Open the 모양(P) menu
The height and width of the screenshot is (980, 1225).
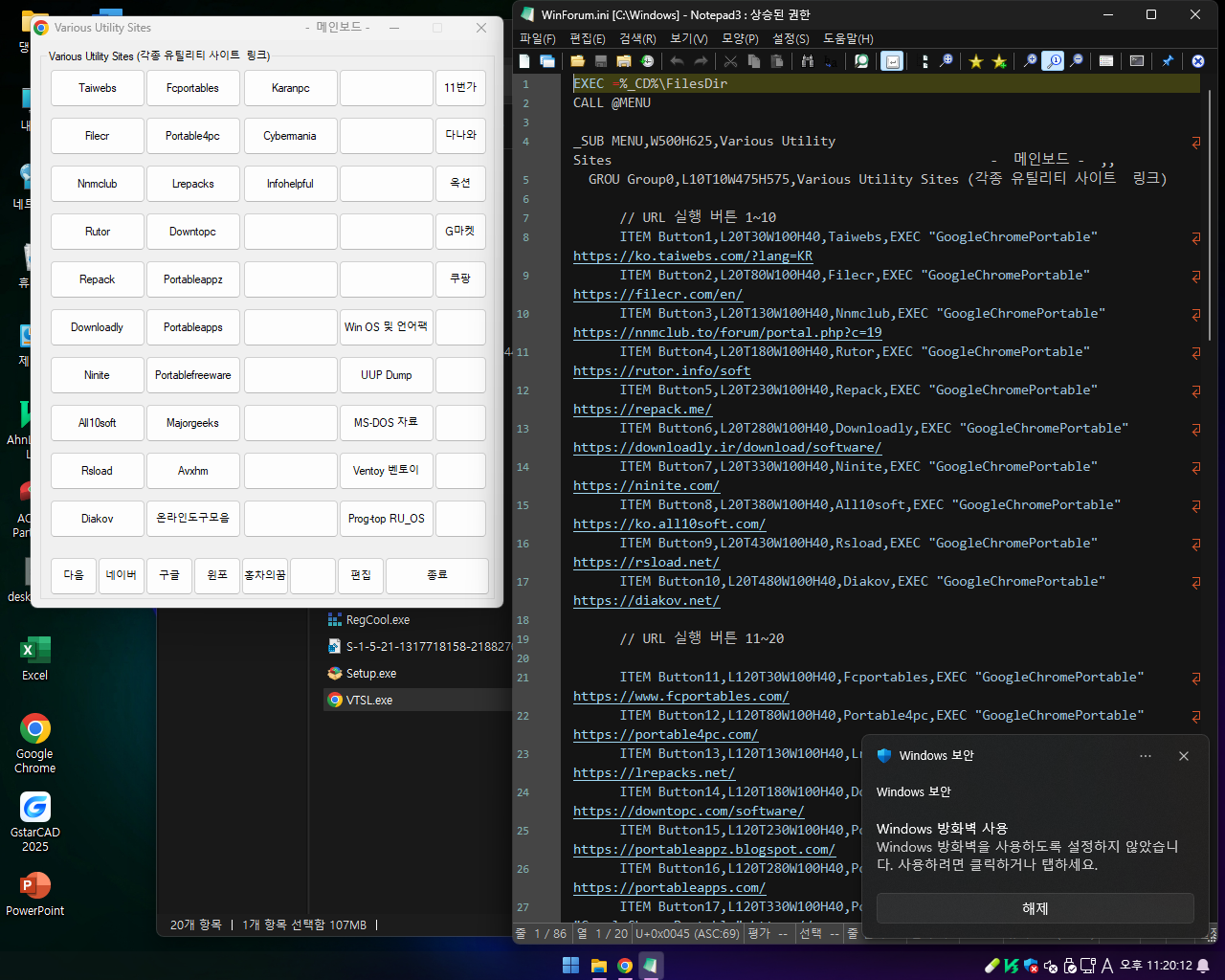[x=740, y=39]
